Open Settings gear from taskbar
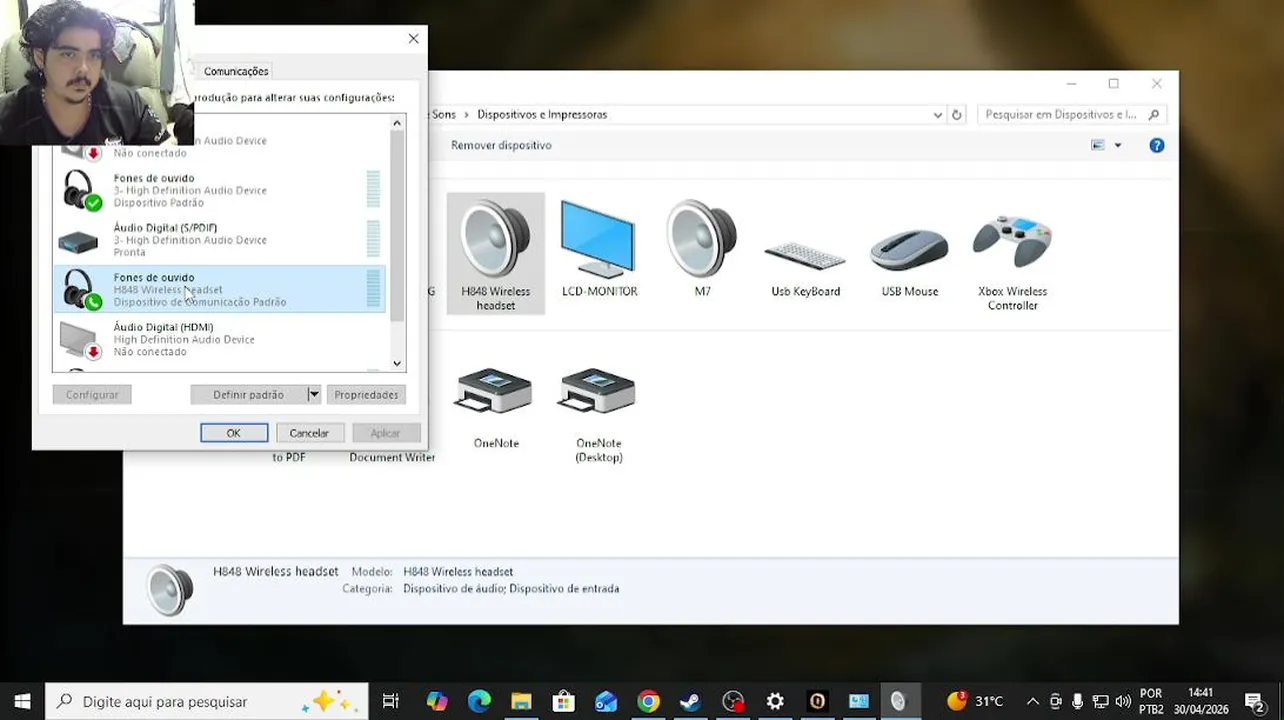This screenshot has width=1284, height=720. pyautogui.click(x=775, y=701)
